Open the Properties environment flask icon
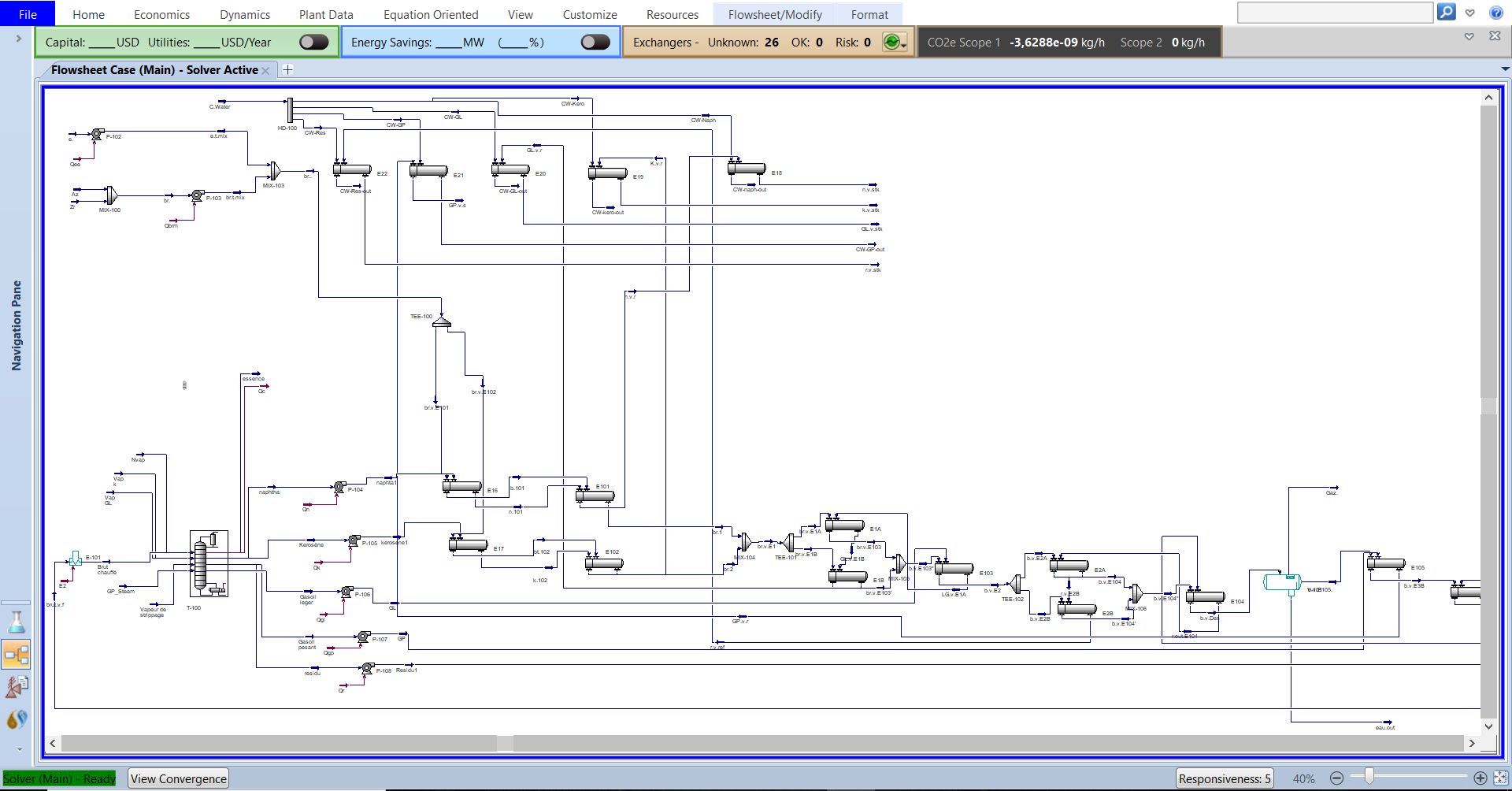 (17, 622)
